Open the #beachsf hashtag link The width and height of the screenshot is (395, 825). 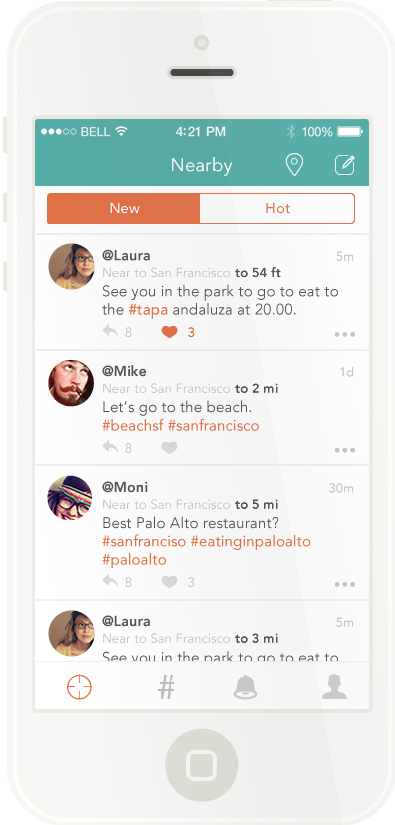pos(133,425)
